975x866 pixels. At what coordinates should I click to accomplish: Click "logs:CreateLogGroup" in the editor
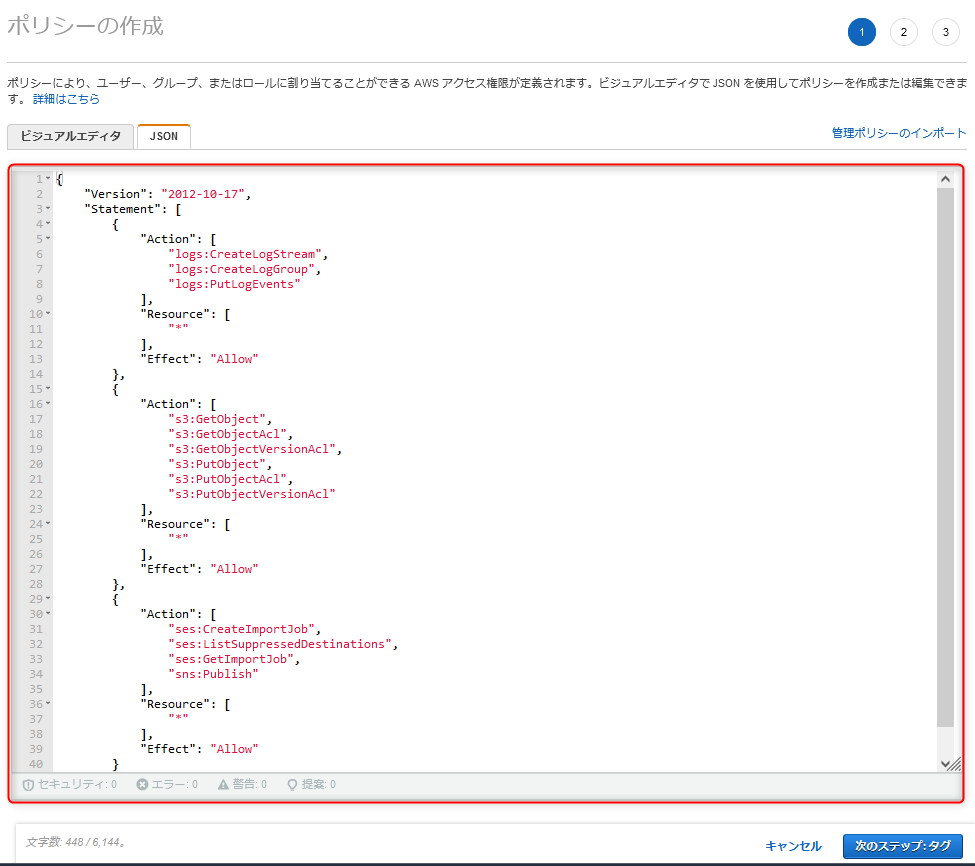241,269
